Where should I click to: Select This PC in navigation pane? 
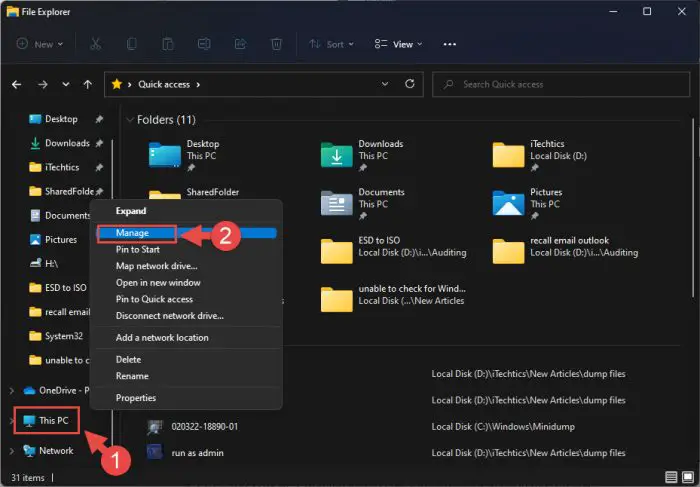pyautogui.click(x=55, y=420)
